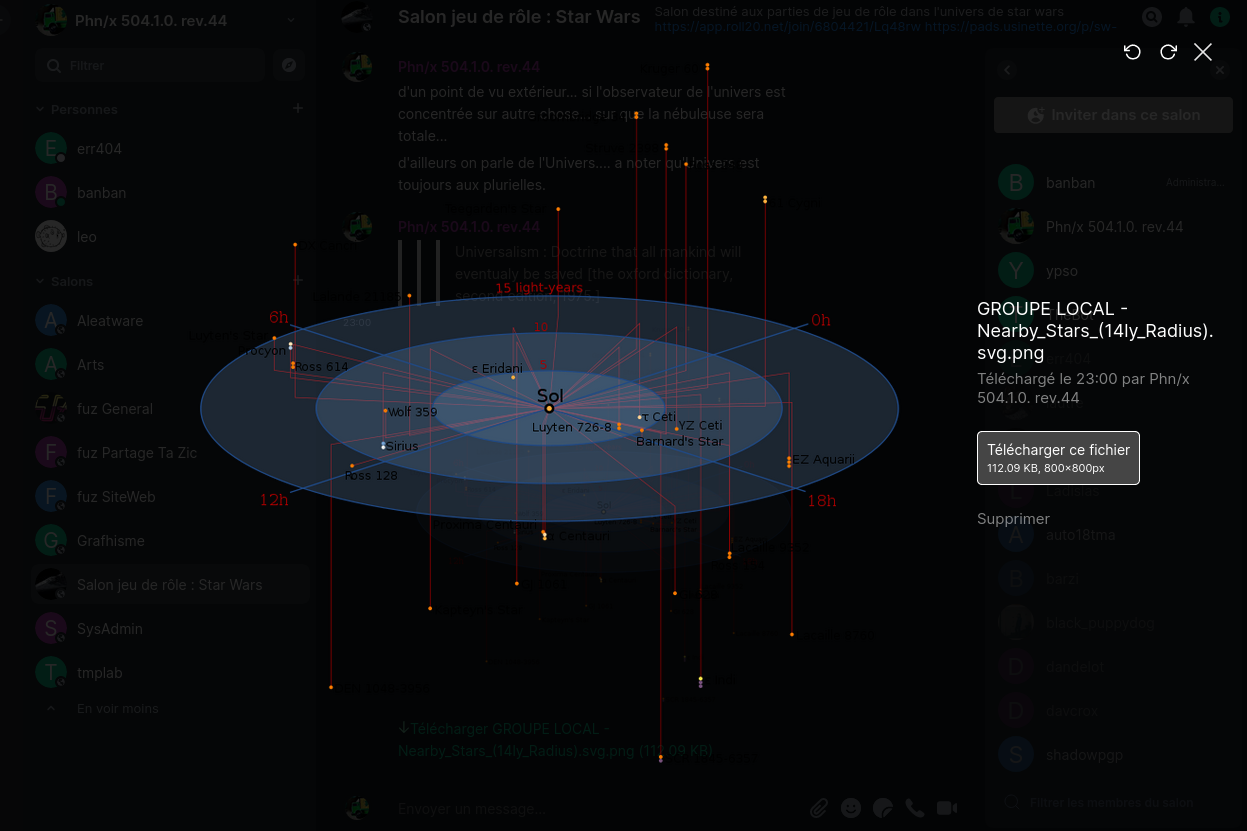Open the tmplab room
Viewport: 1247px width, 831px height.
tap(170, 673)
